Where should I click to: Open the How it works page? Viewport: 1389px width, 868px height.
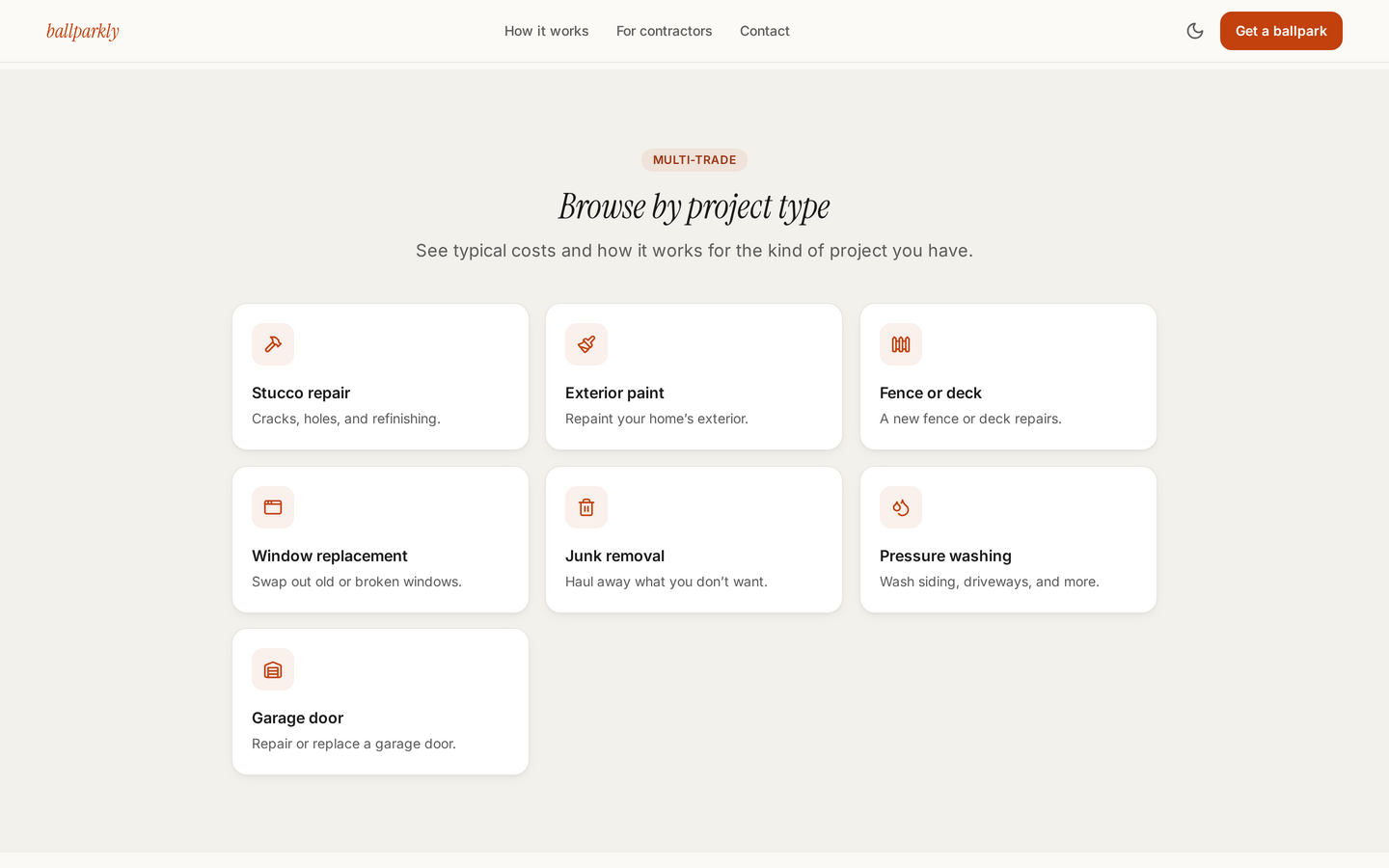(x=546, y=31)
